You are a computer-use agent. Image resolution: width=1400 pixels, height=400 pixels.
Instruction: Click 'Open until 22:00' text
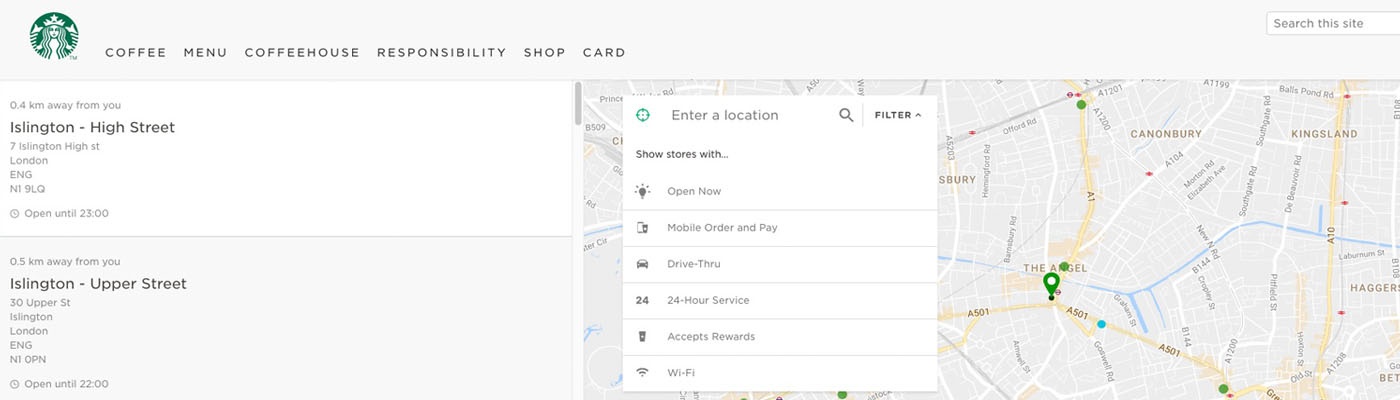click(66, 384)
